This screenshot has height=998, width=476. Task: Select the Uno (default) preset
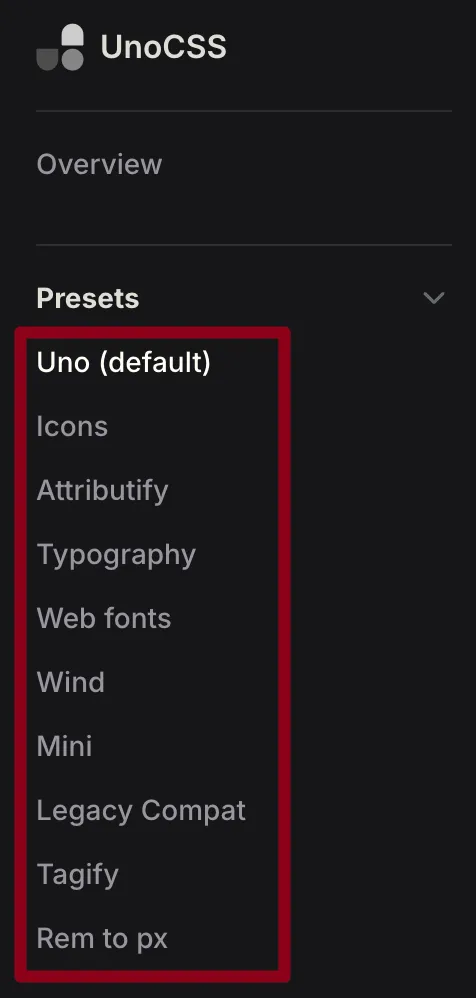tap(123, 362)
